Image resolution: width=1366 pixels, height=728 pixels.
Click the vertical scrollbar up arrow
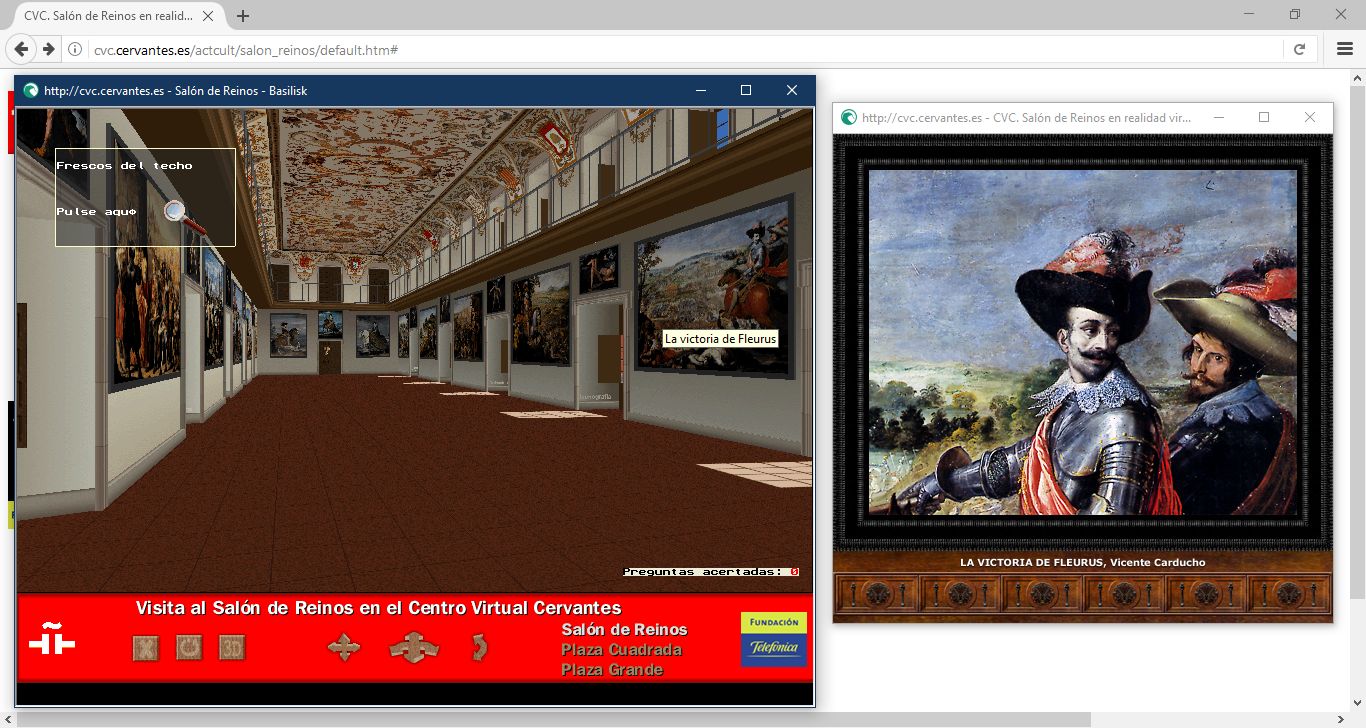click(x=1358, y=77)
